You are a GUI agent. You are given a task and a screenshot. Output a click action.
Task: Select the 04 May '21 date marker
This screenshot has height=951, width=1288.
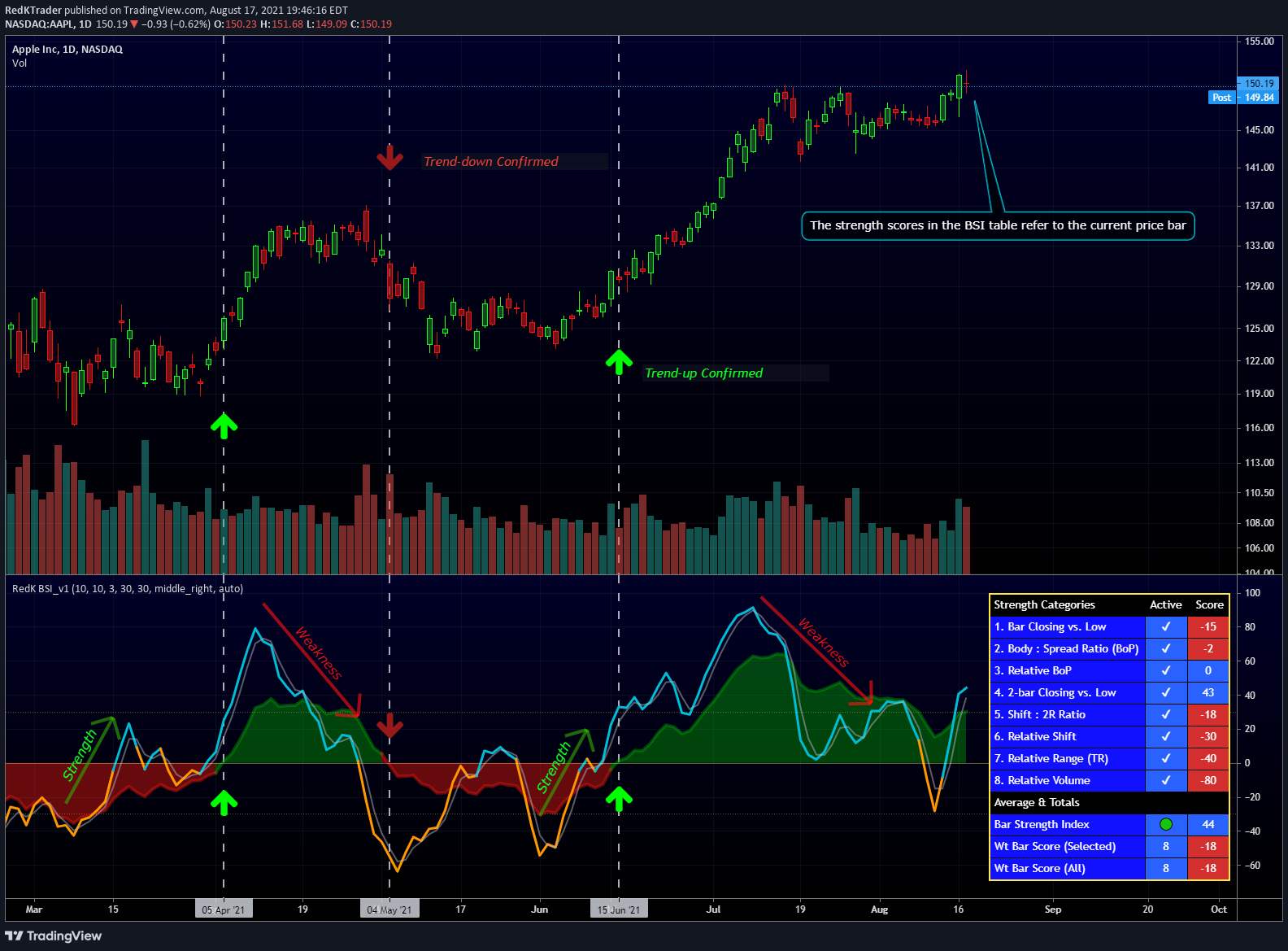coord(389,910)
